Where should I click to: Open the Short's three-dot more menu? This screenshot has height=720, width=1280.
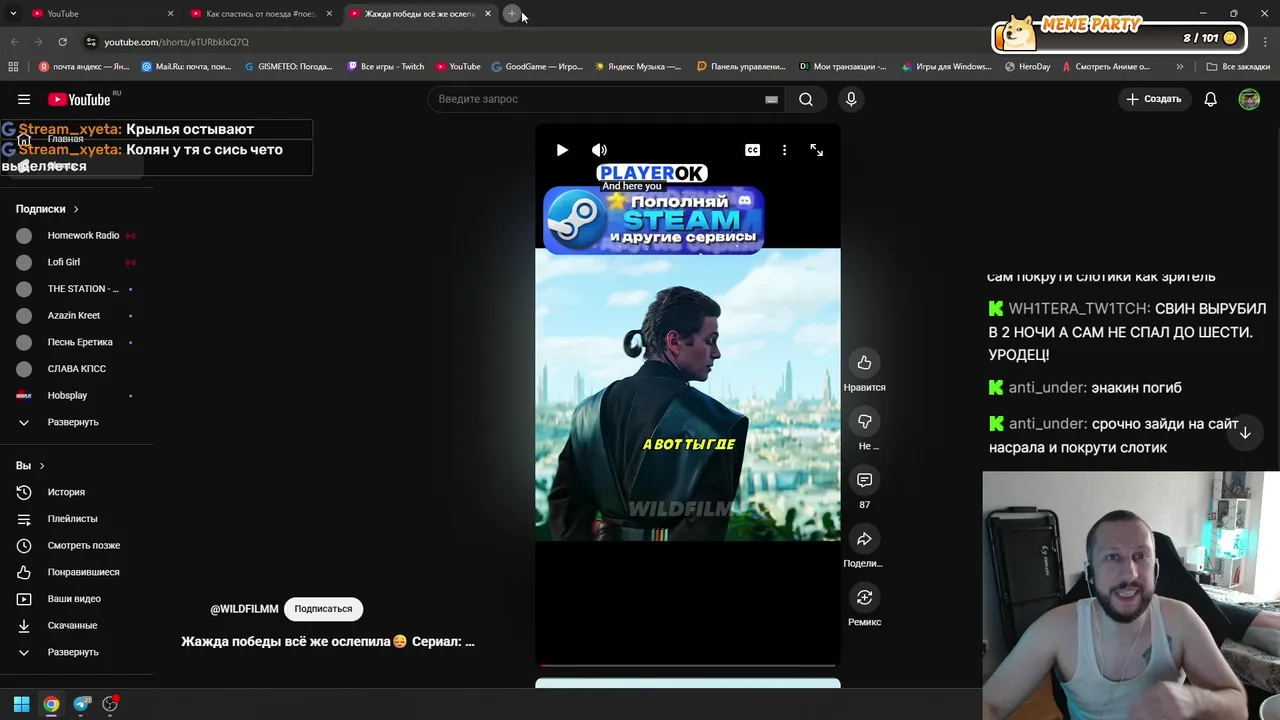[784, 150]
